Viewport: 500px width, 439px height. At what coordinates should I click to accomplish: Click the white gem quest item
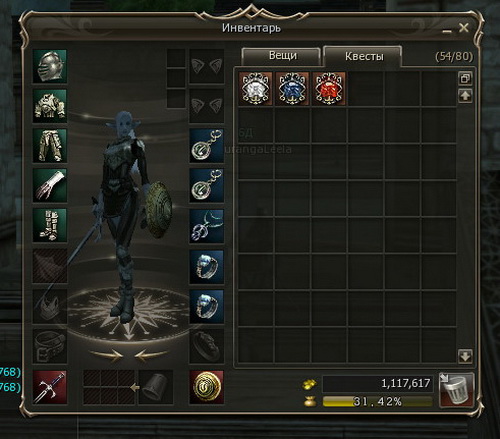pos(256,89)
